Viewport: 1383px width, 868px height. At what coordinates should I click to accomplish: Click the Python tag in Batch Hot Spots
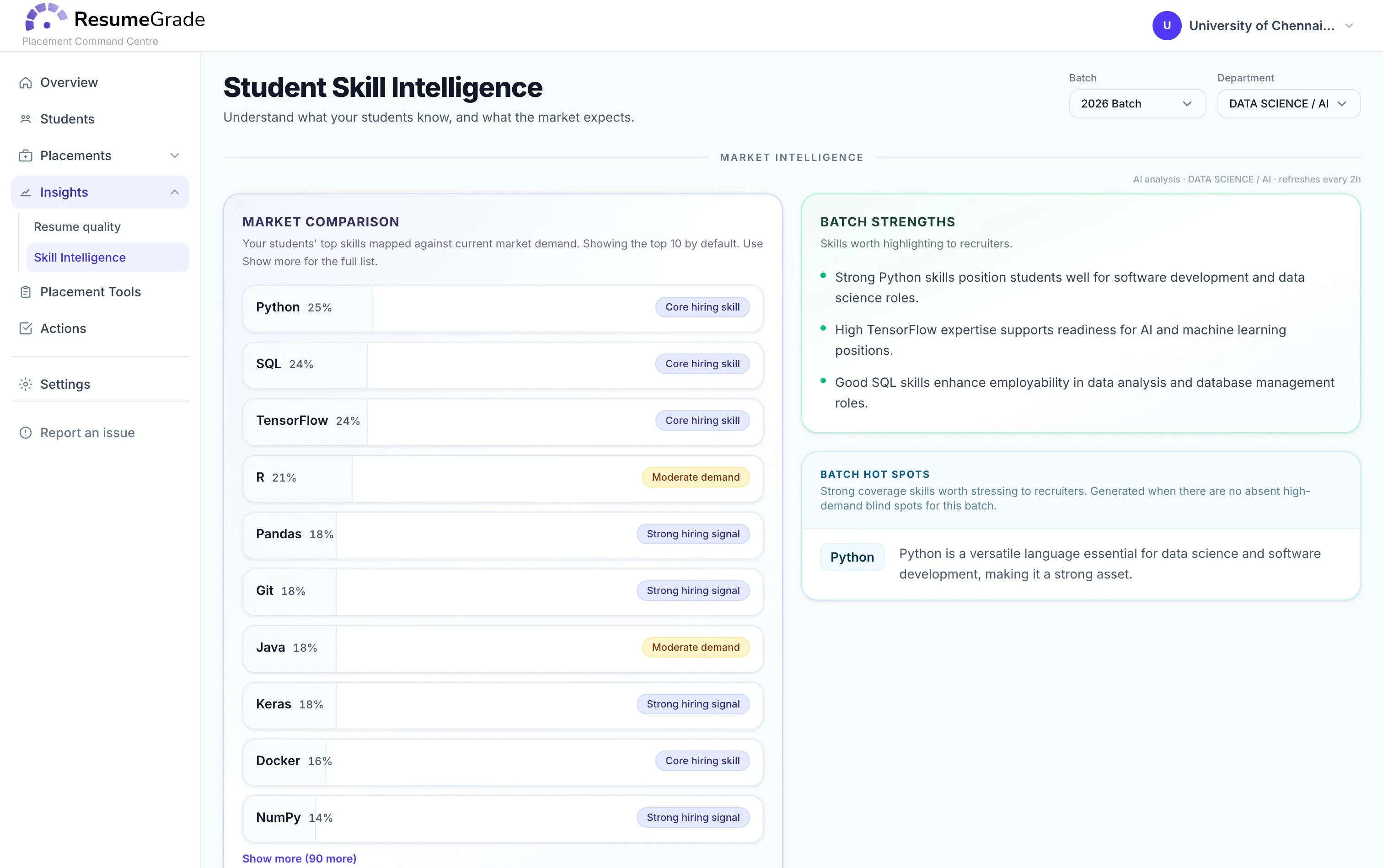(852, 557)
